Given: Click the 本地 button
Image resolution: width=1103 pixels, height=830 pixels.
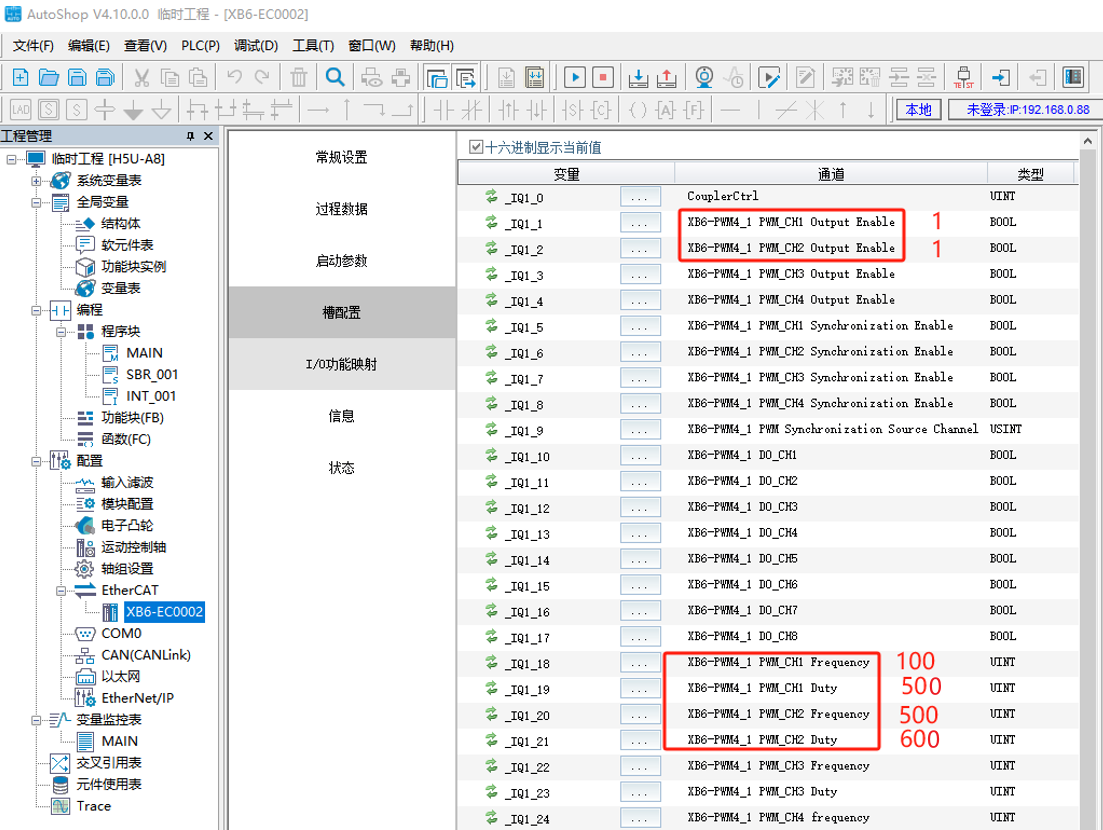Looking at the screenshot, I should (919, 110).
